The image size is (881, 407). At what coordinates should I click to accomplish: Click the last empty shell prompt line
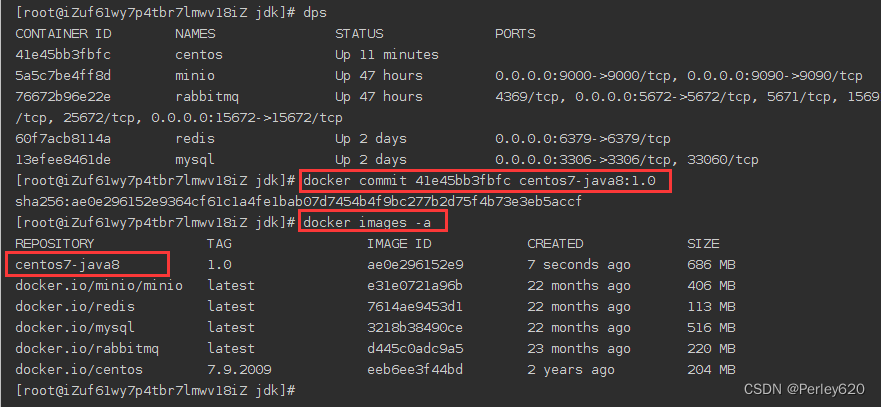point(156,391)
